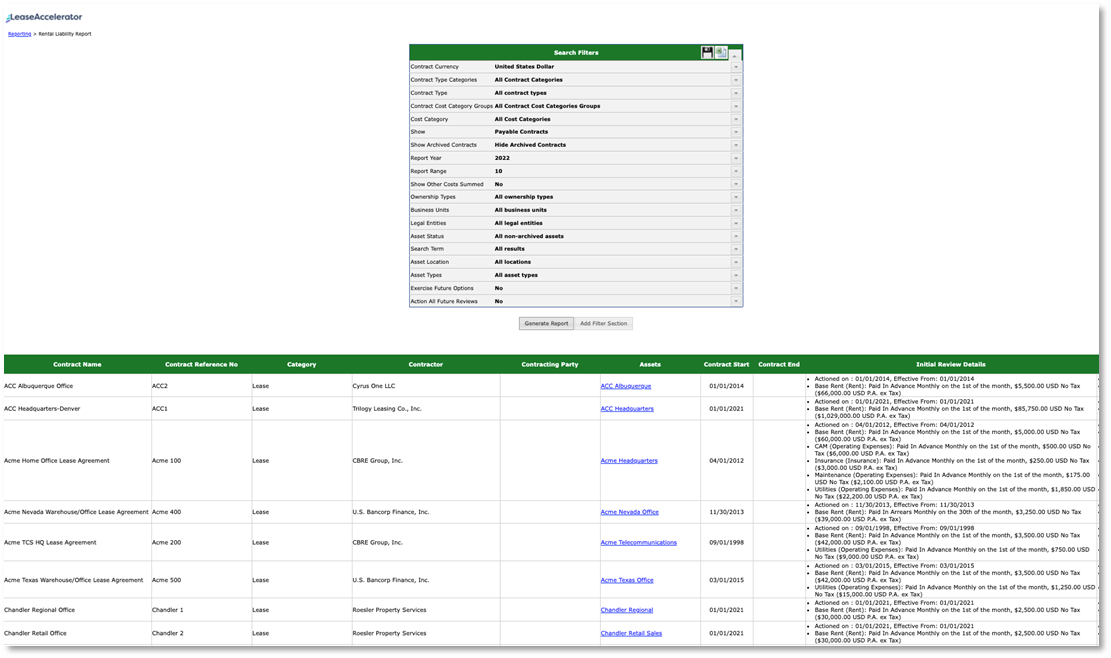Expand the Ownership Types dropdown arrow

coord(735,197)
